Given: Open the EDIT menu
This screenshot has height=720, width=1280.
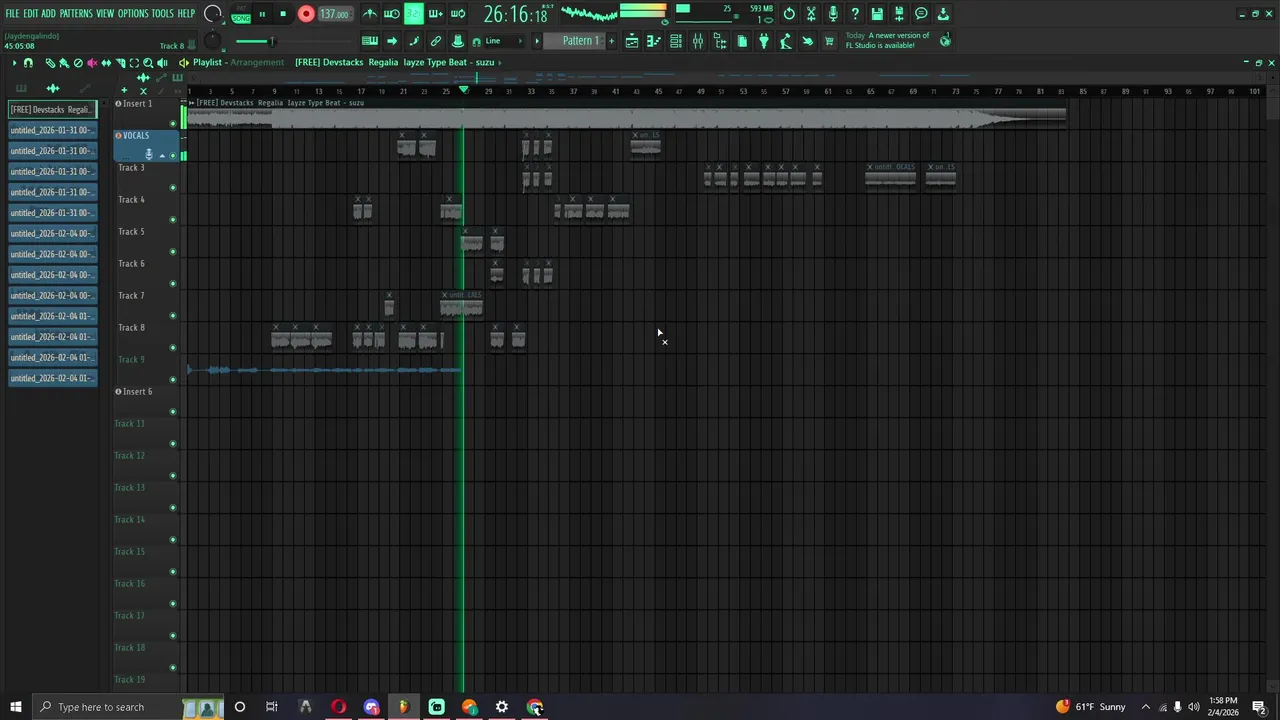Looking at the screenshot, I should pos(31,14).
